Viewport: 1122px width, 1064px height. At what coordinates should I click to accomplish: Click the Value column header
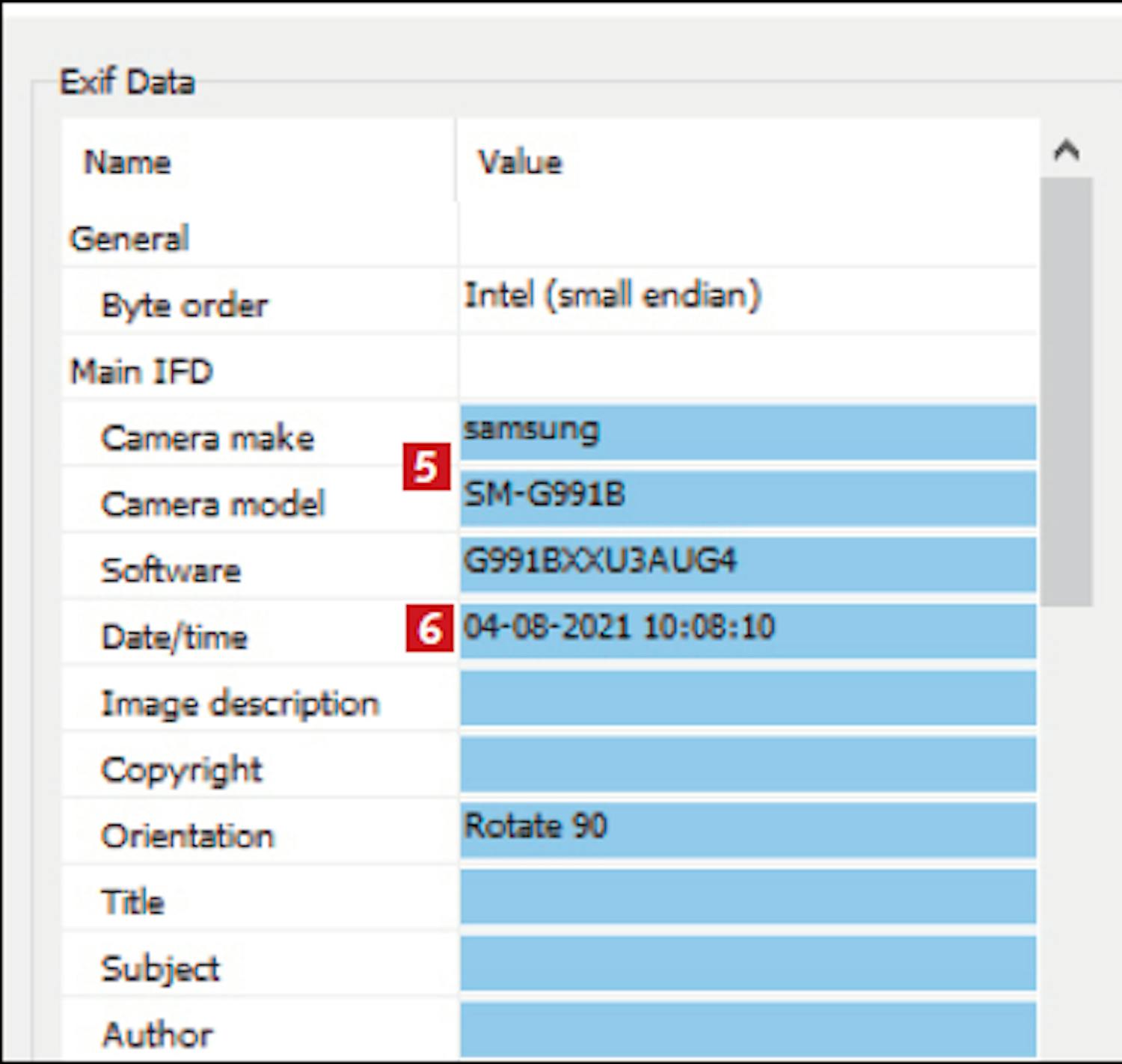pos(521,162)
